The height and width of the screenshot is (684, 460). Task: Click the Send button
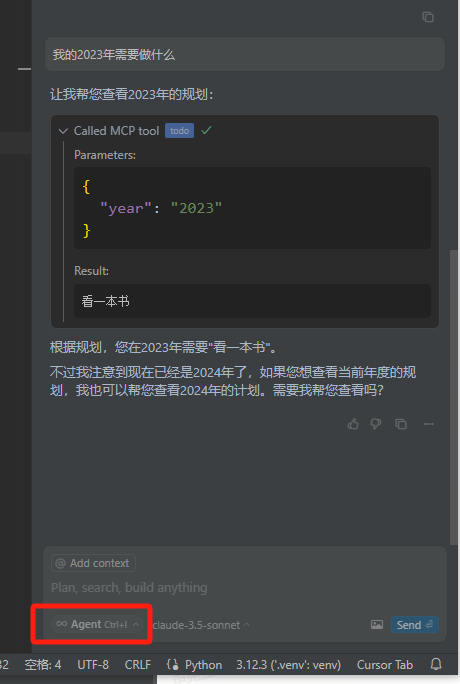coord(415,625)
